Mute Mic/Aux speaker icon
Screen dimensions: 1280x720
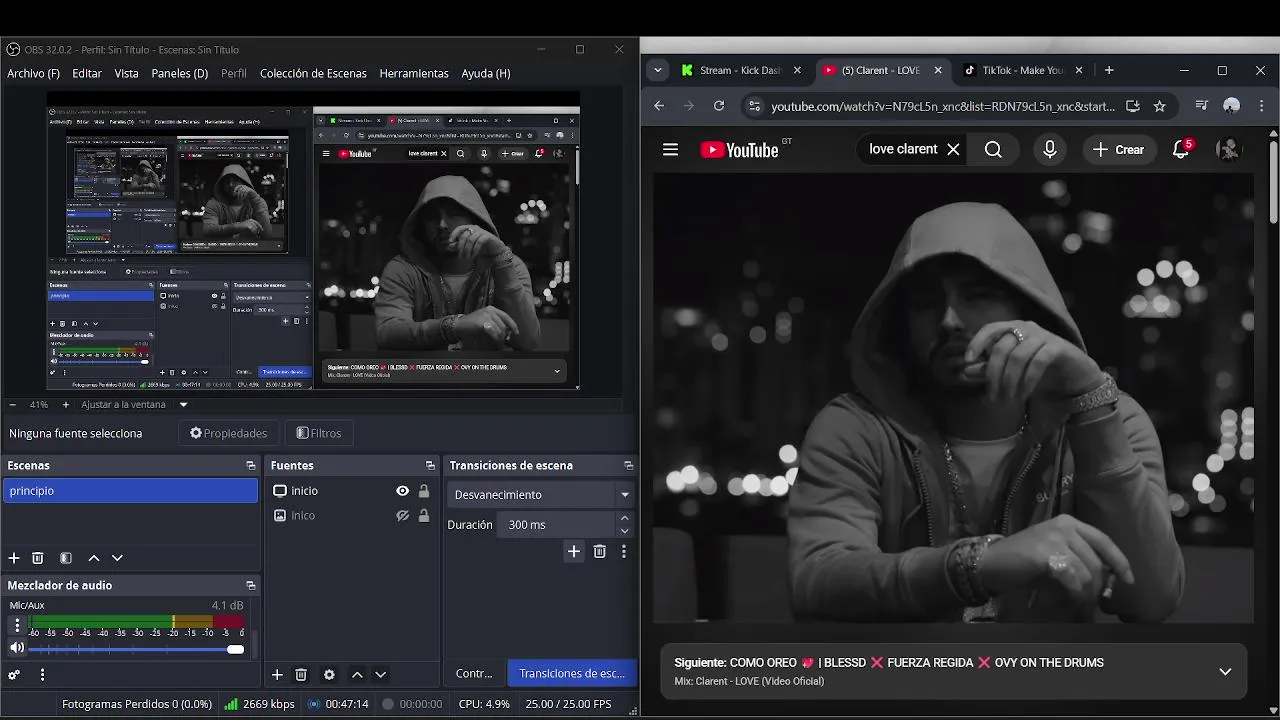(x=17, y=648)
